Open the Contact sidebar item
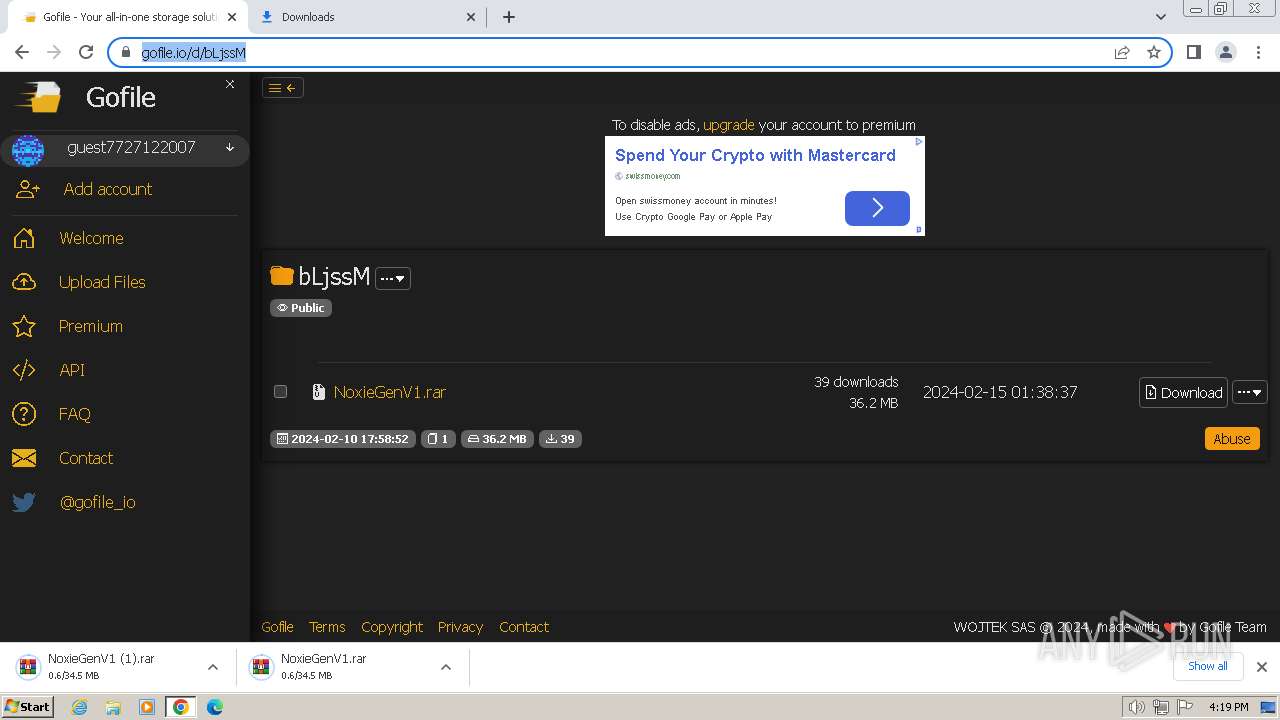Image resolution: width=1280 pixels, height=720 pixels. coord(86,458)
